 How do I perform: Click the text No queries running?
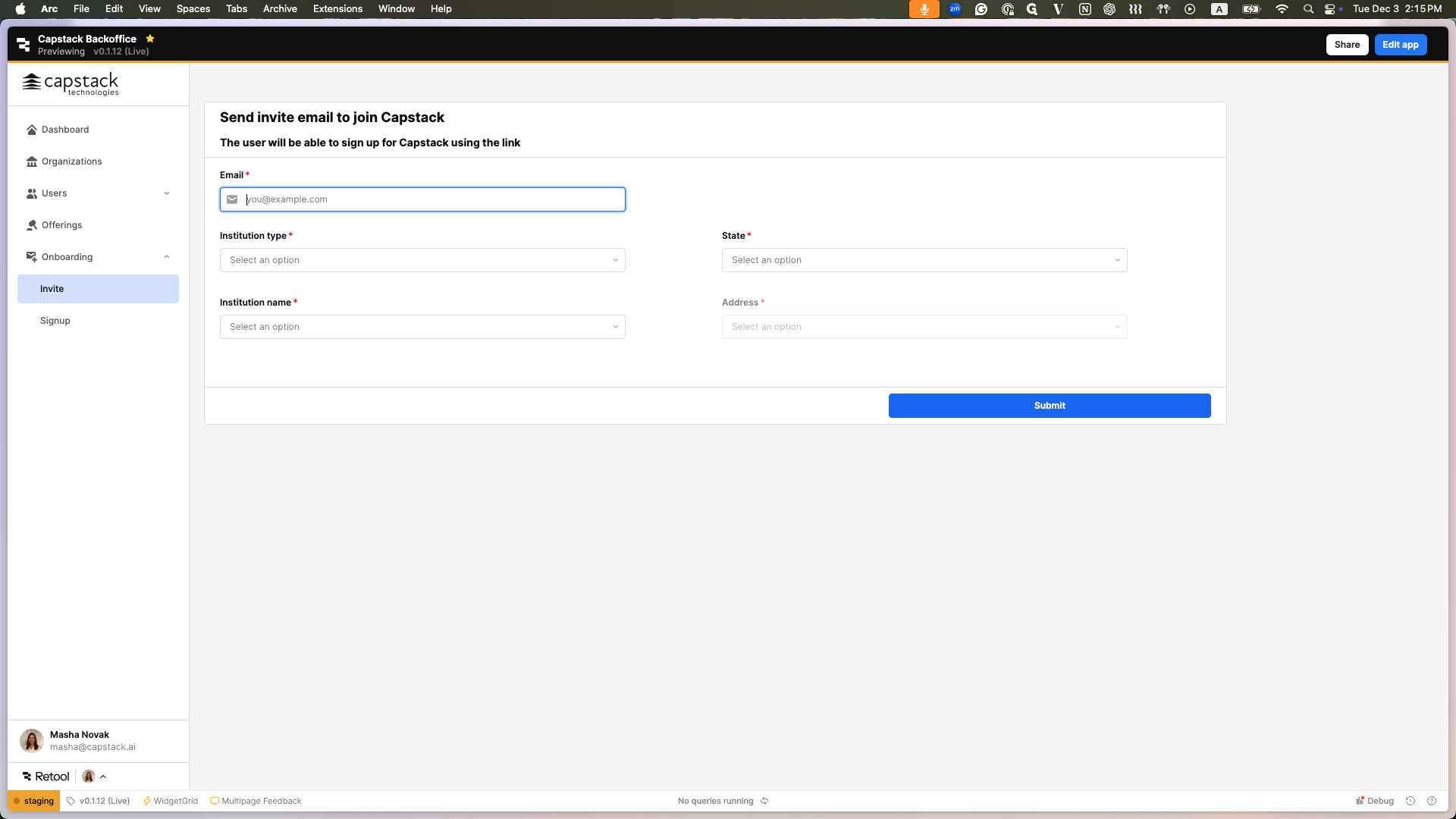(716, 801)
